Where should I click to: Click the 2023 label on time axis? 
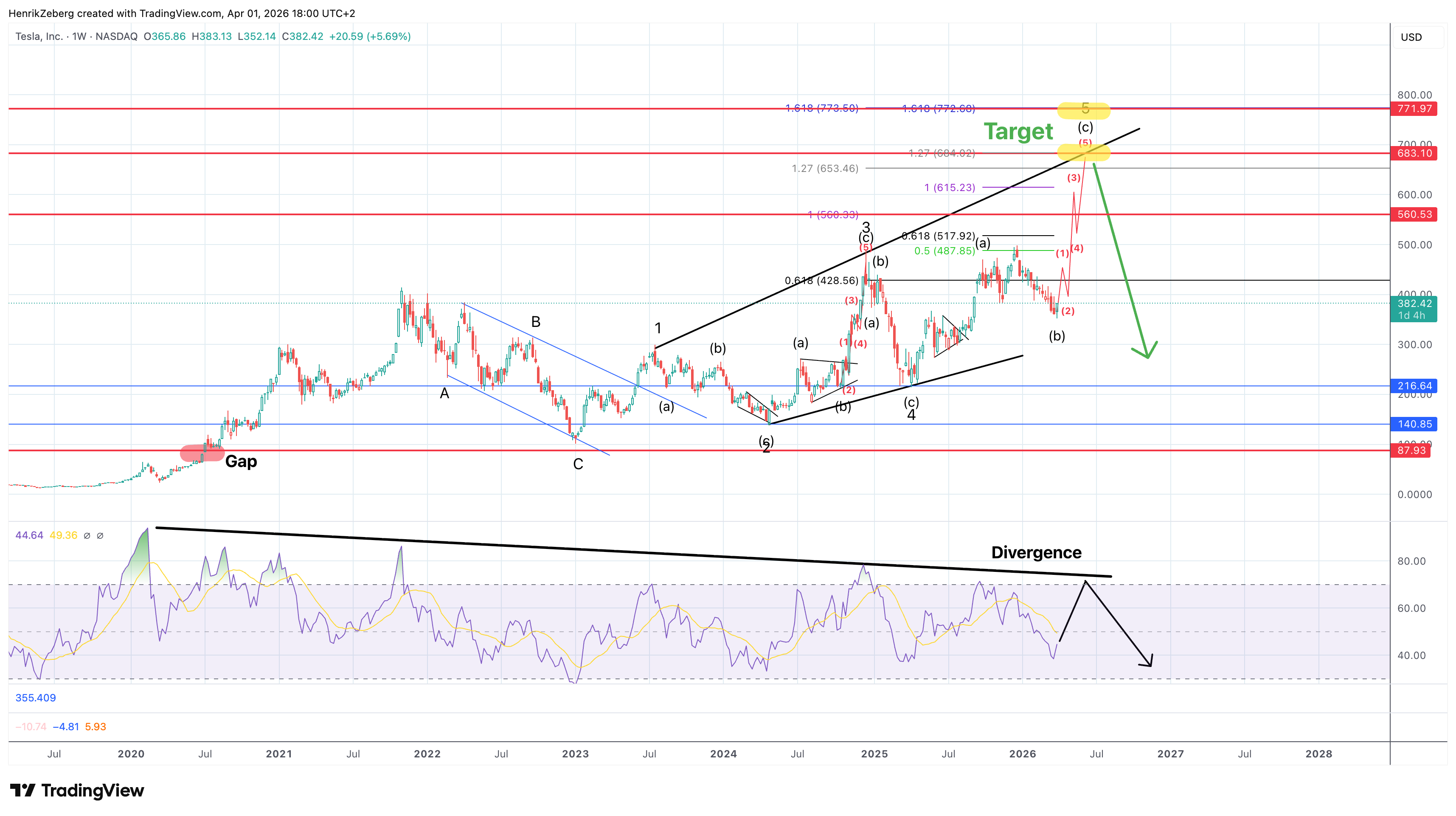(575, 754)
